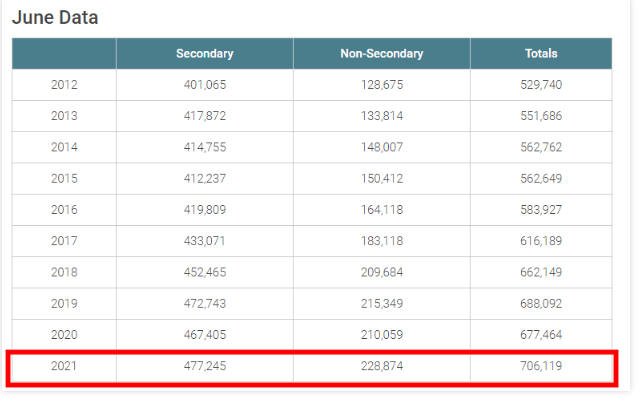Click Non-Secondary value 133,814

pyautogui.click(x=382, y=116)
